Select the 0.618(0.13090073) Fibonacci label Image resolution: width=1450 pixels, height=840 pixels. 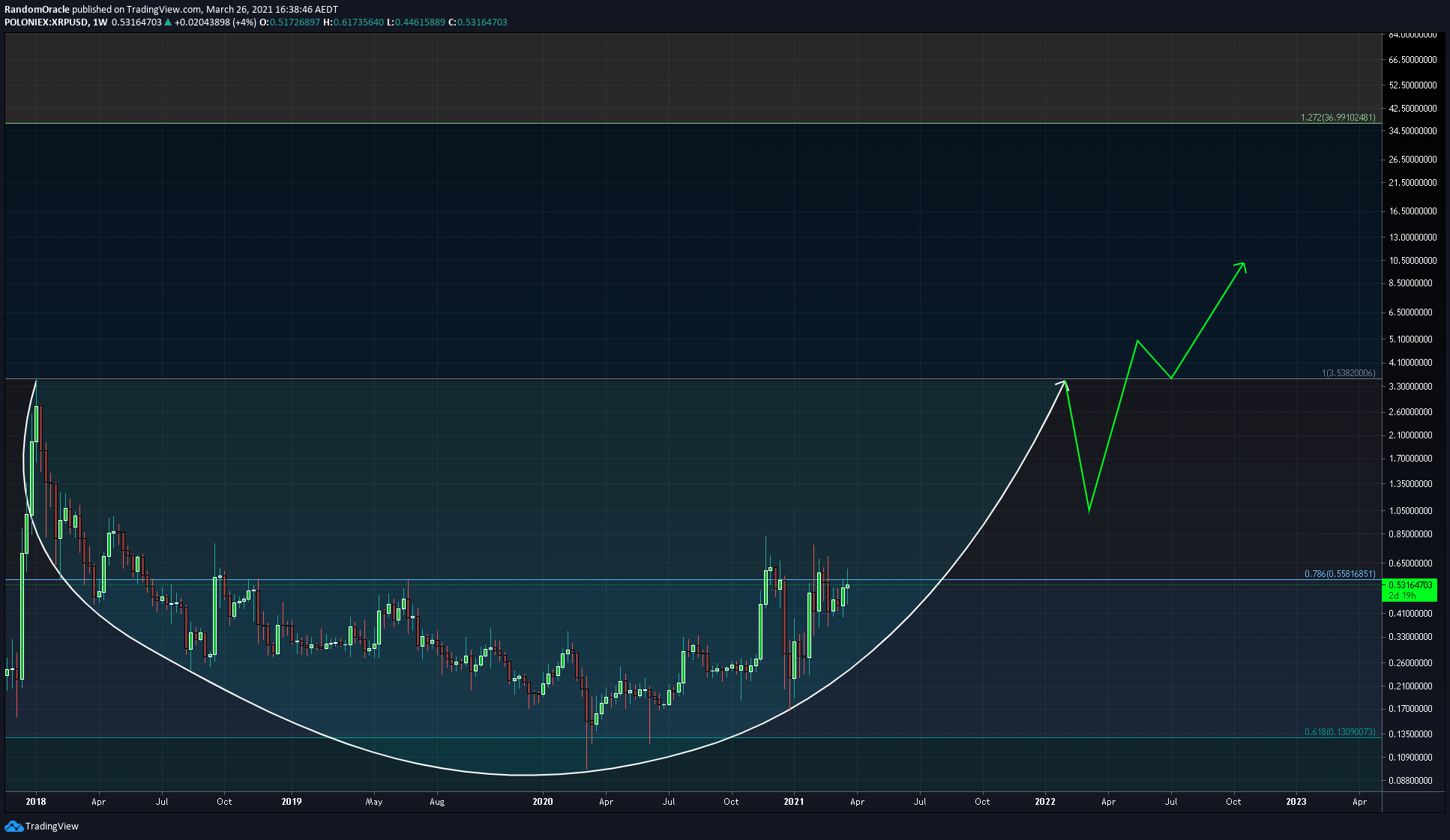point(1340,732)
